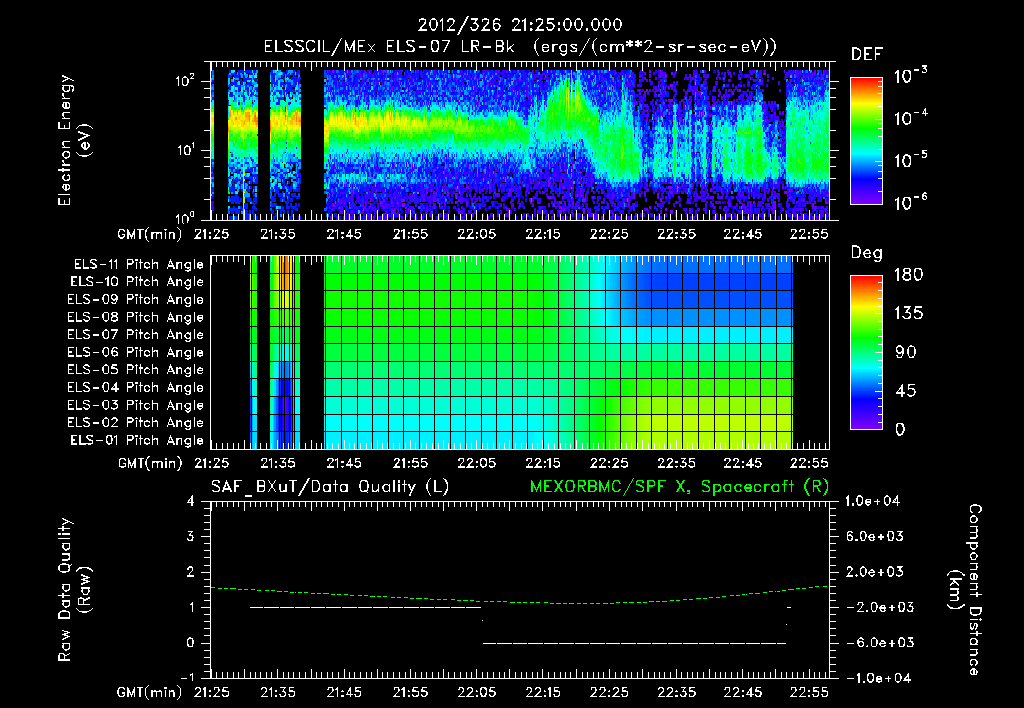Click the white data quality line at level 0
The height and width of the screenshot is (708, 1024).
634,643
